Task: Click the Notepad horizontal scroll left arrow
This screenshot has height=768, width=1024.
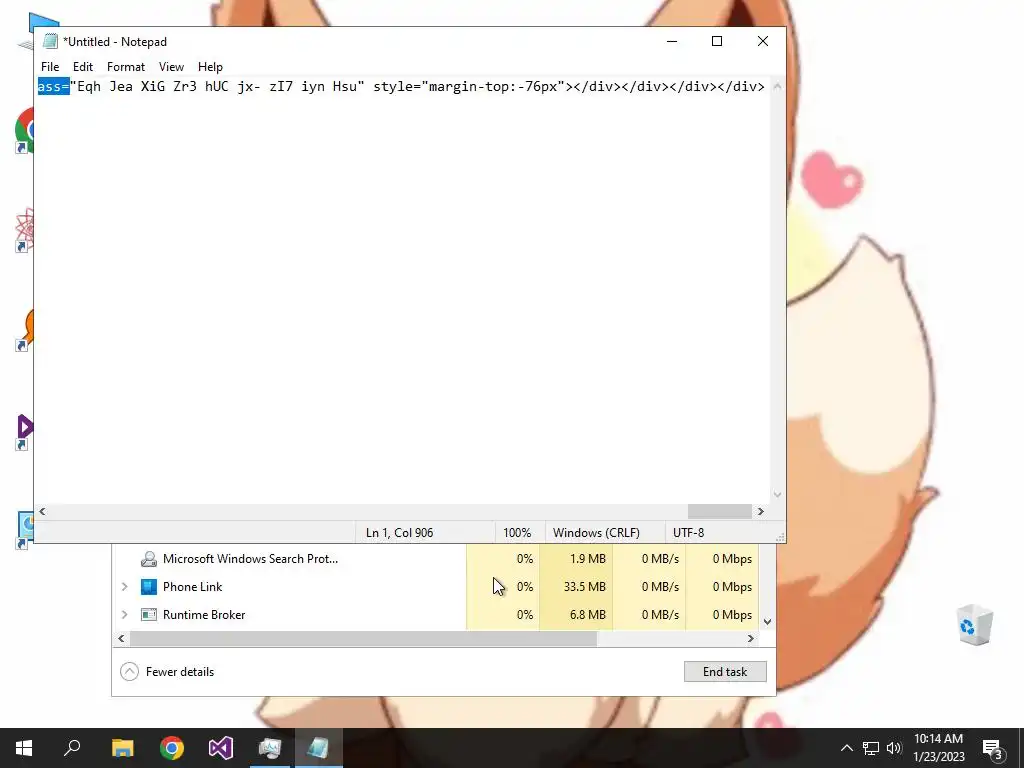Action: pyautogui.click(x=42, y=511)
